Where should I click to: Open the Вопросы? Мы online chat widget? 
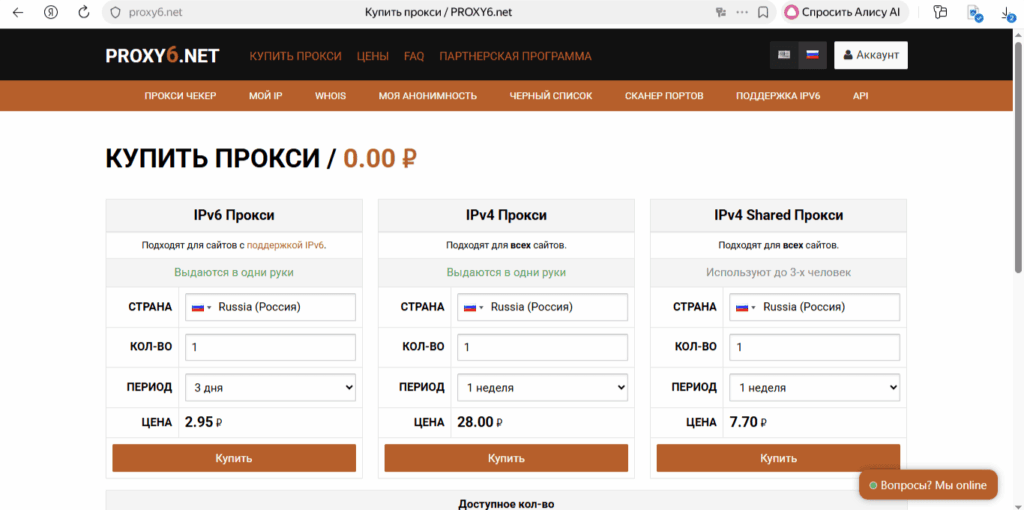point(928,485)
